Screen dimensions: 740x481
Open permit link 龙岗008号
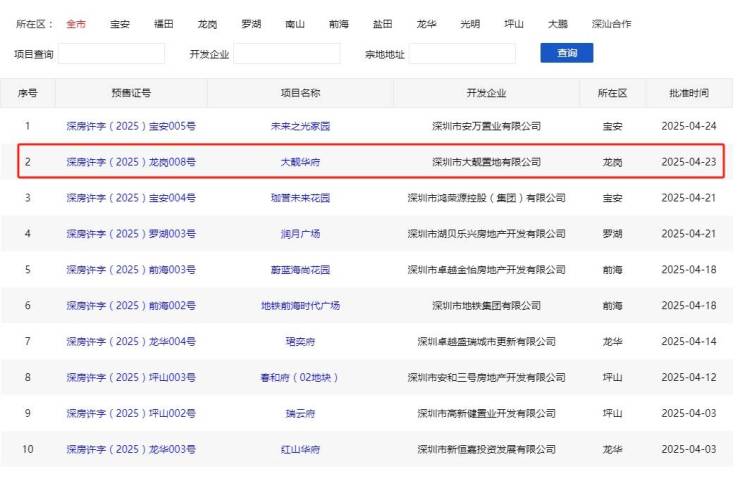pos(131,162)
